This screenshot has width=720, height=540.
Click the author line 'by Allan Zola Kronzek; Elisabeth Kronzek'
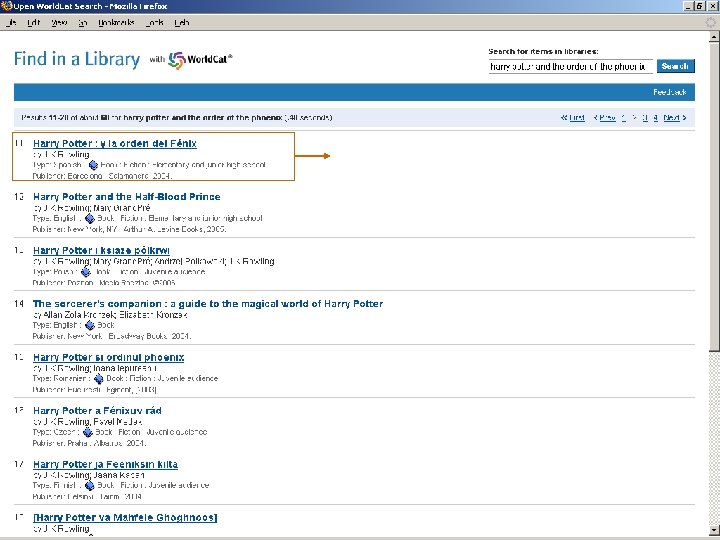pos(110,315)
